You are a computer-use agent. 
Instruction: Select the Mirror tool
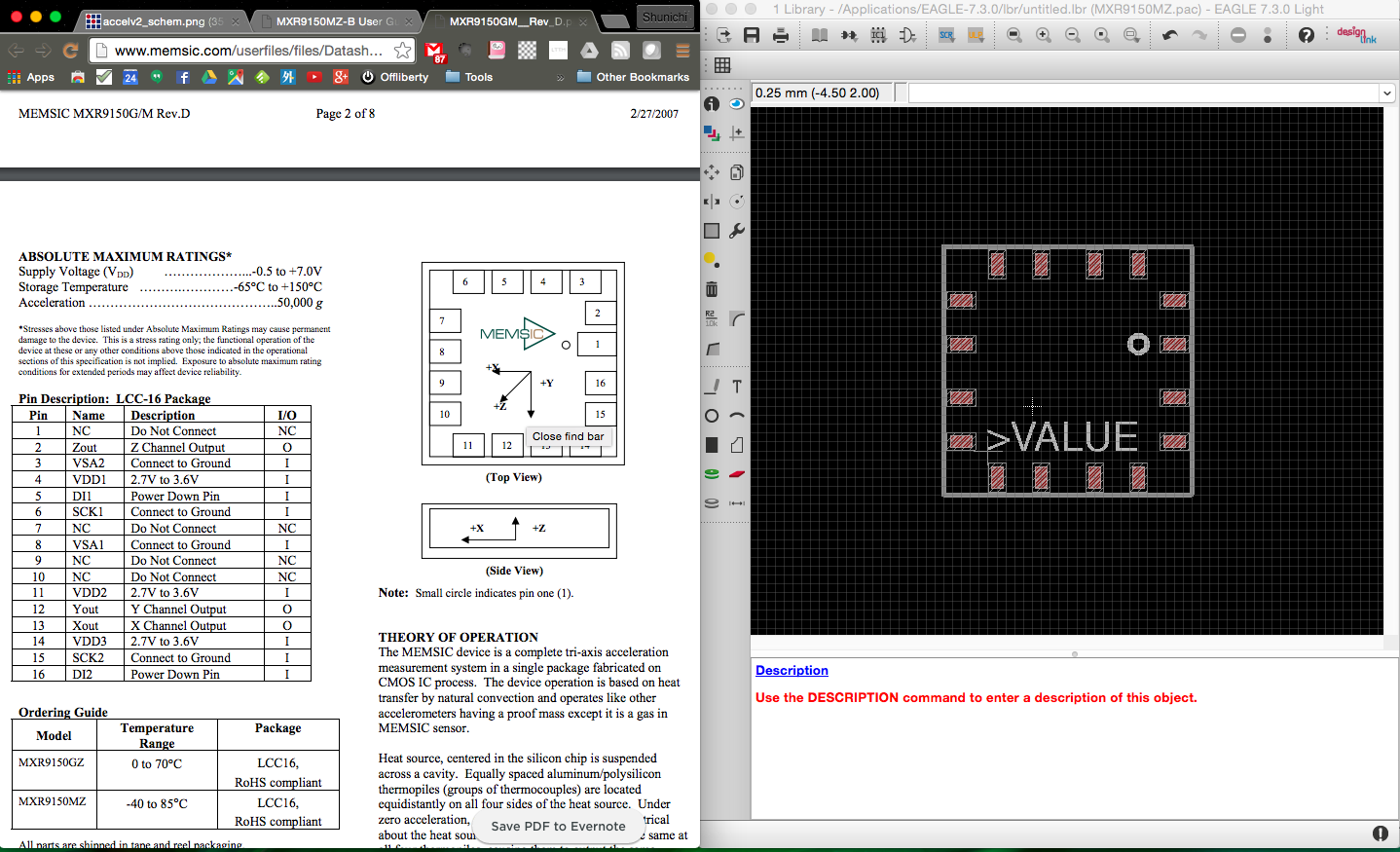click(x=712, y=202)
